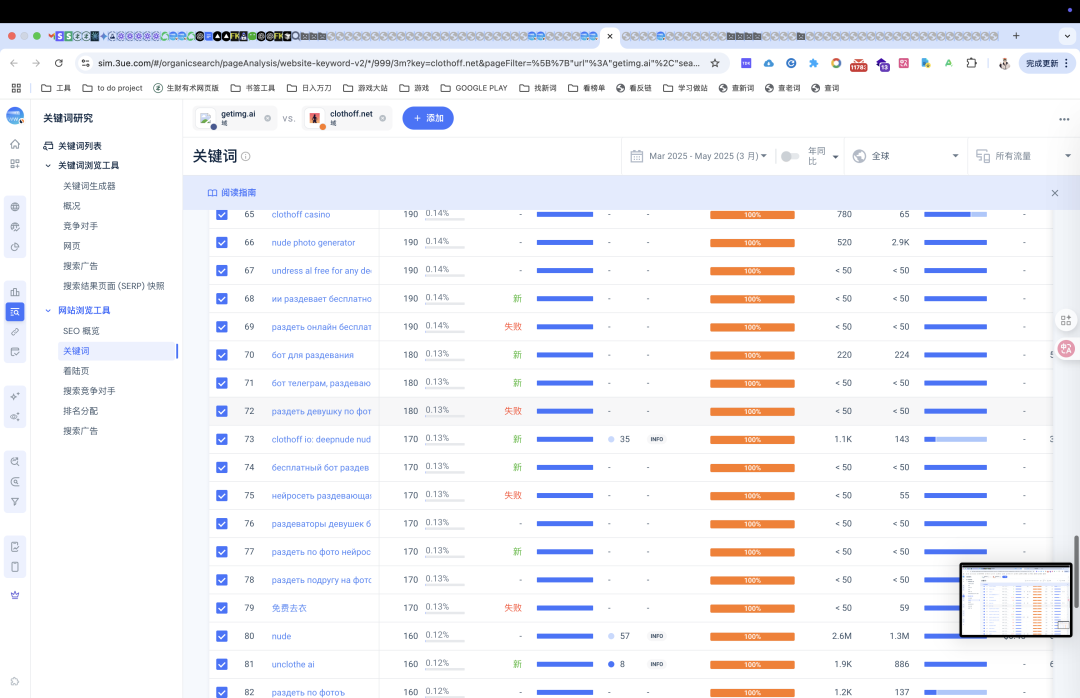Uncheck the checkbox for unclothe ai row
1080x698 pixels.
(x=222, y=664)
